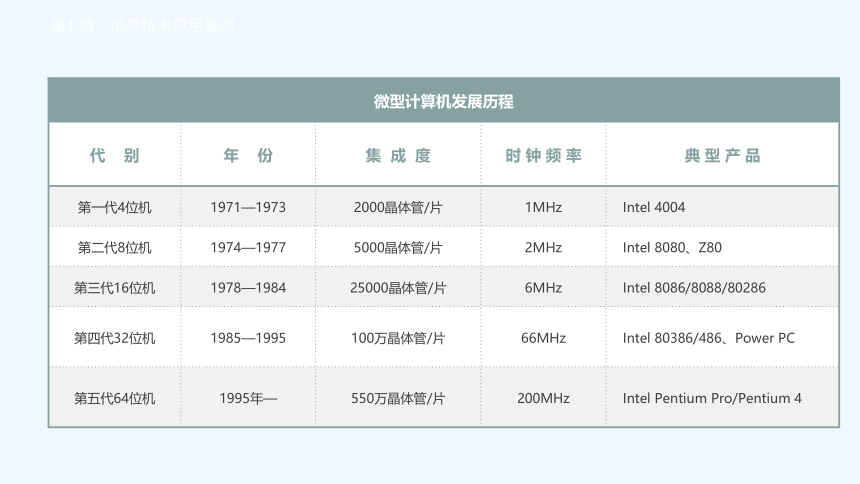Click the cell 550万晶体管/片
This screenshot has width=860, height=484.
coord(398,398)
